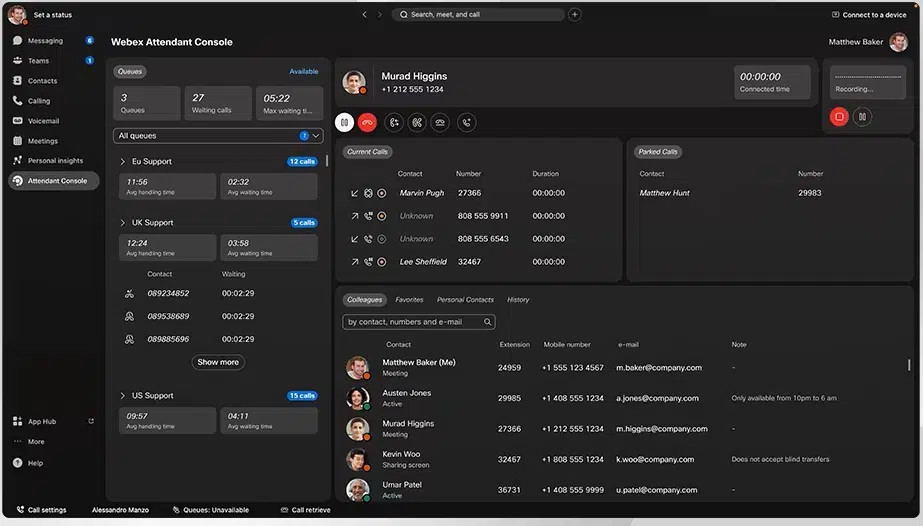The image size is (923, 526).
Task: Pause the call recording
Action: point(862,117)
